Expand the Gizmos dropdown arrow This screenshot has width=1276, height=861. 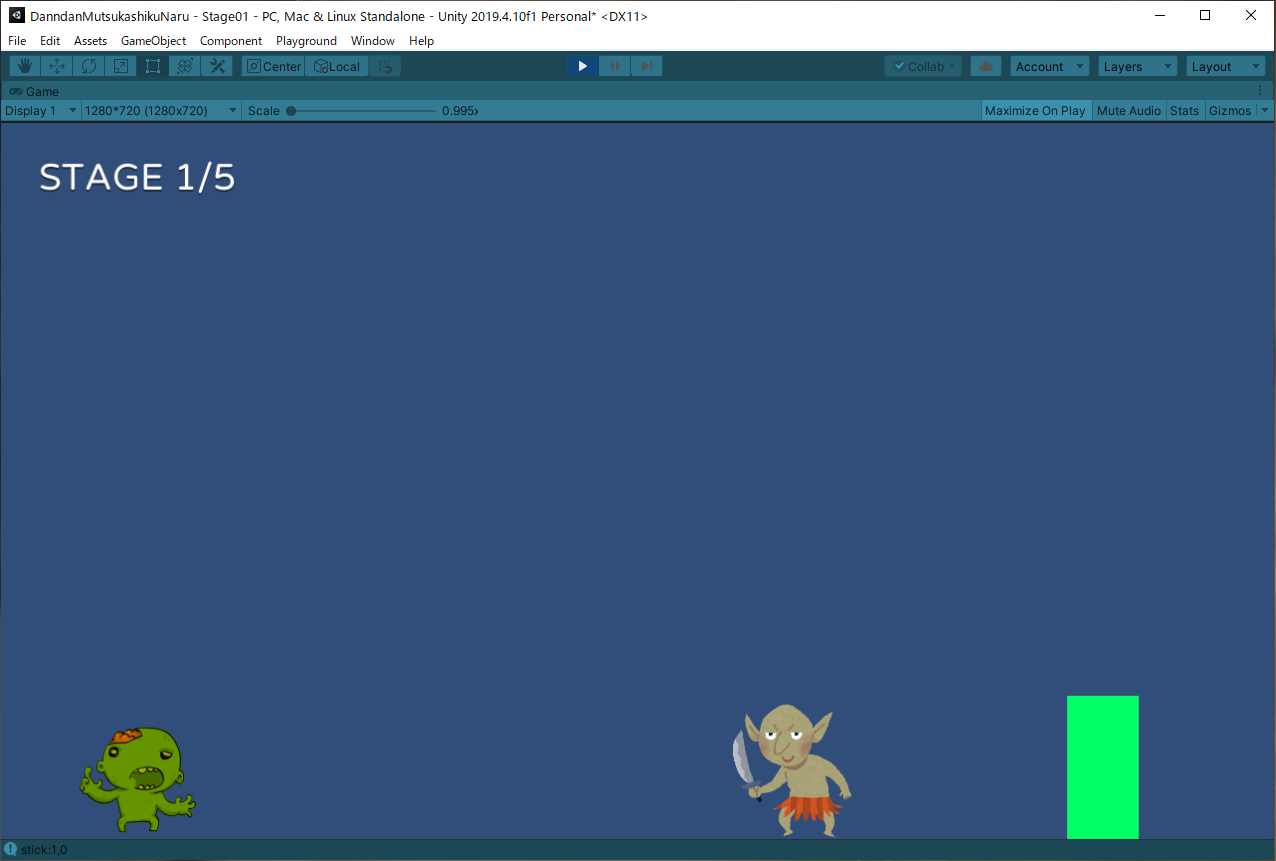click(x=1264, y=110)
